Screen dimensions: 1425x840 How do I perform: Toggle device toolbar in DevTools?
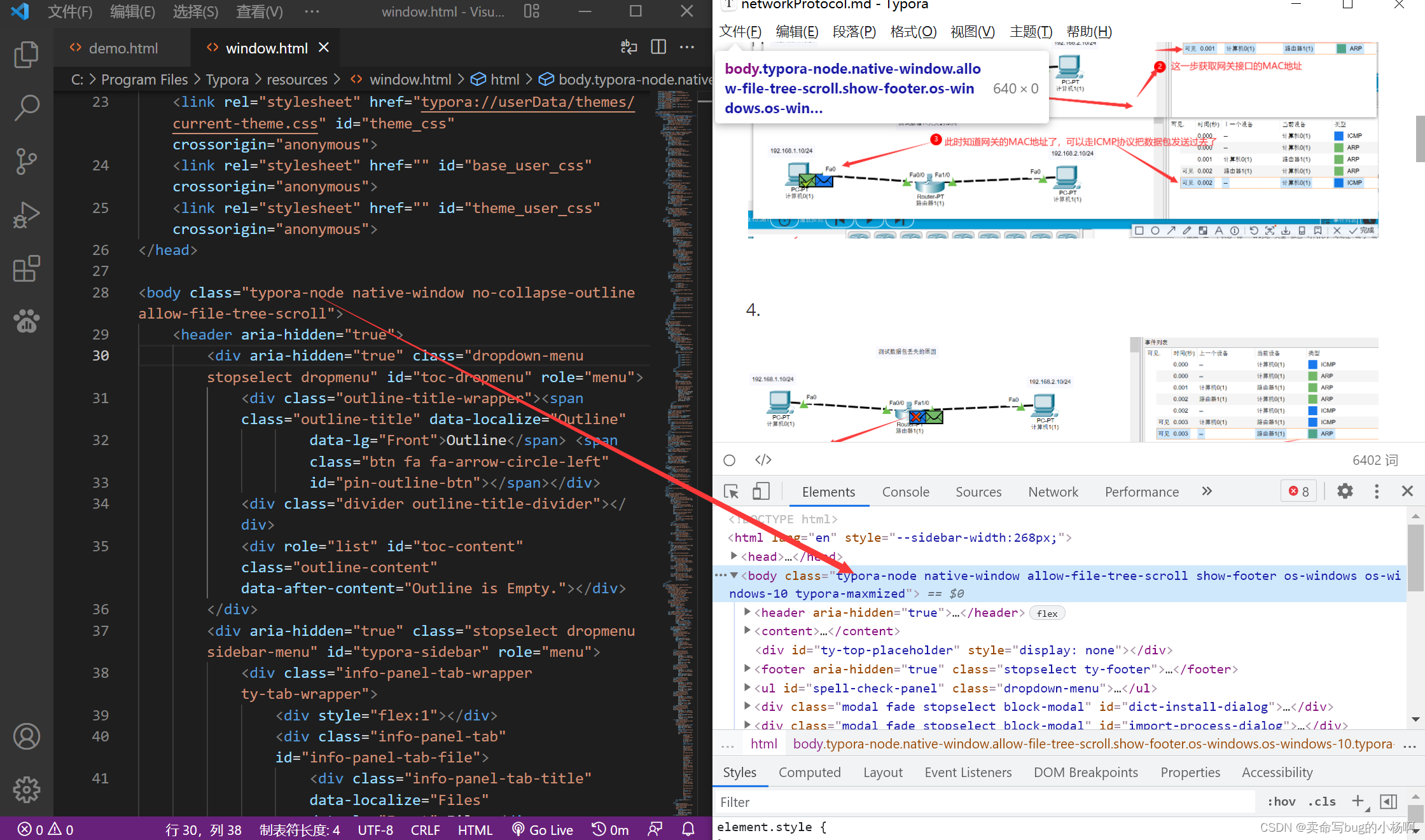761,492
